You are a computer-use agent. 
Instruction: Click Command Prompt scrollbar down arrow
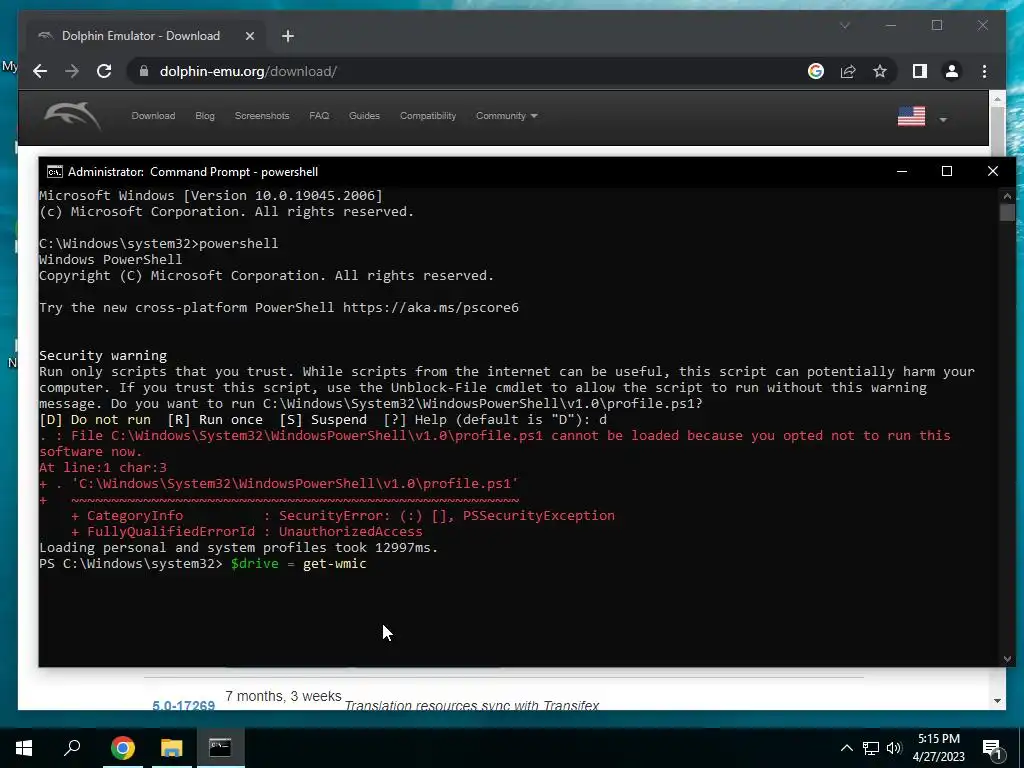1007,659
